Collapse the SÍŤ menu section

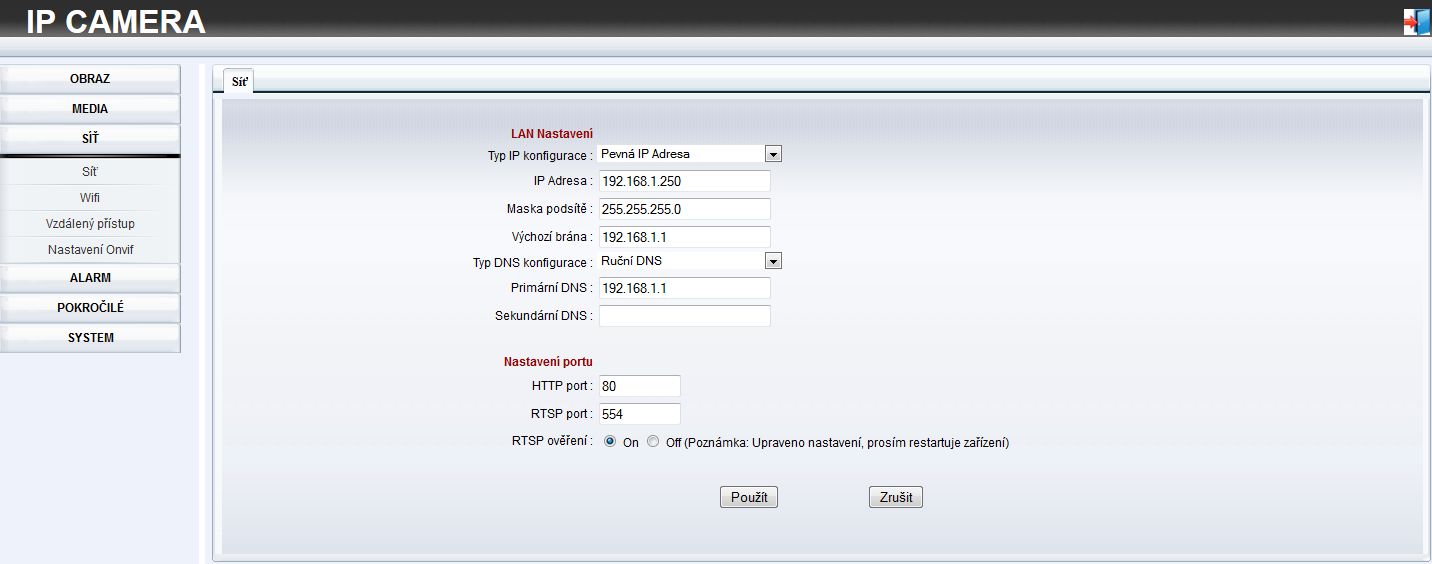90,139
